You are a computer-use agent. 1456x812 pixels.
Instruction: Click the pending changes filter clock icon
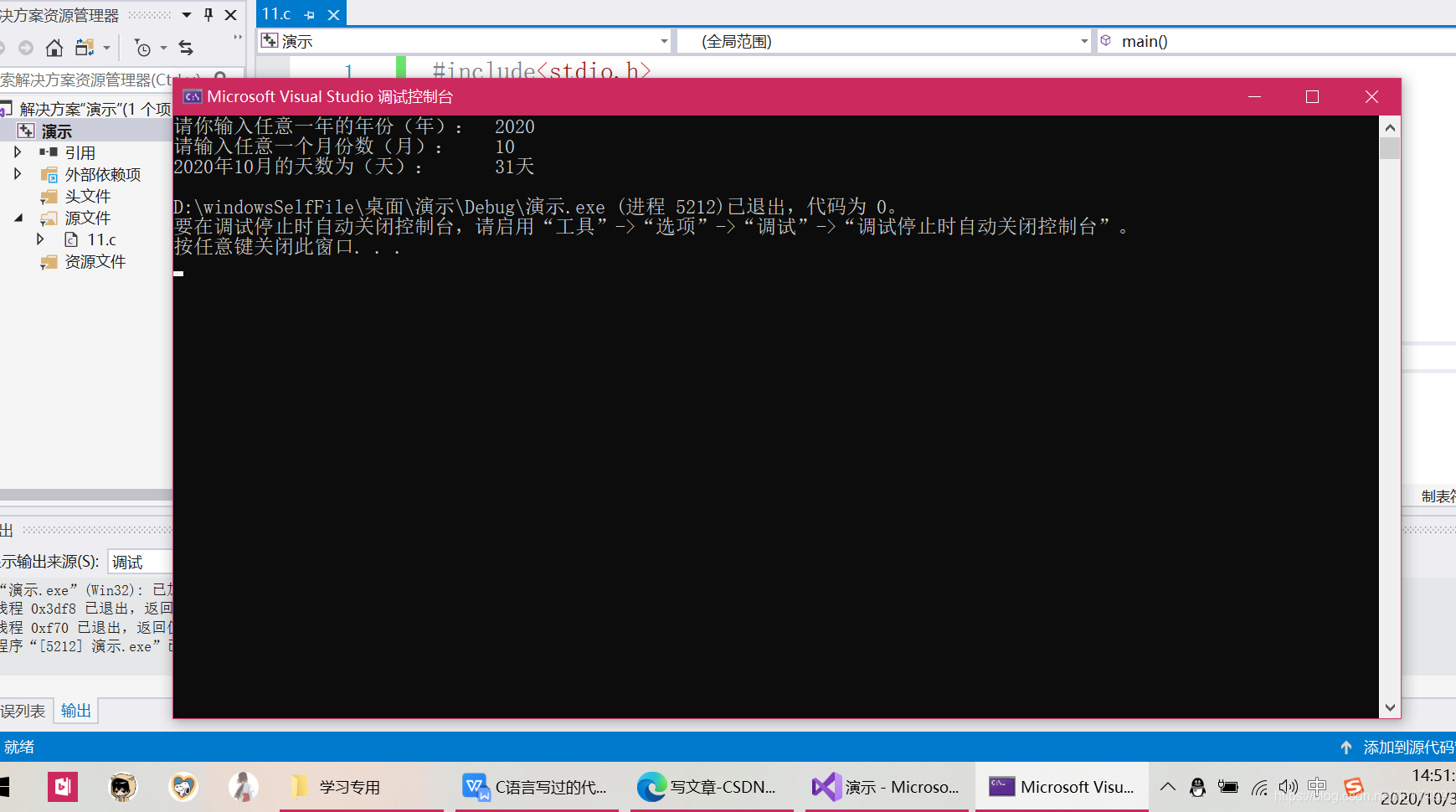pos(143,49)
